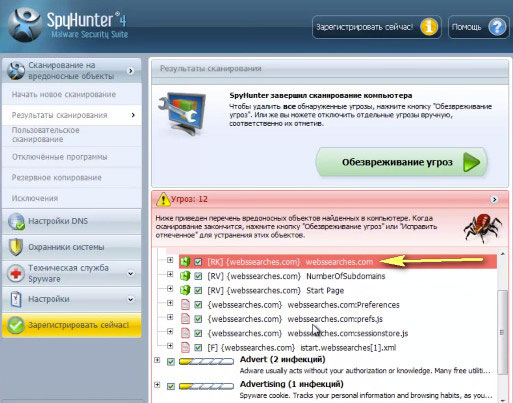The width and height of the screenshot is (513, 403).
Task: Click the yellow info icon for registration
Action: coord(429,27)
